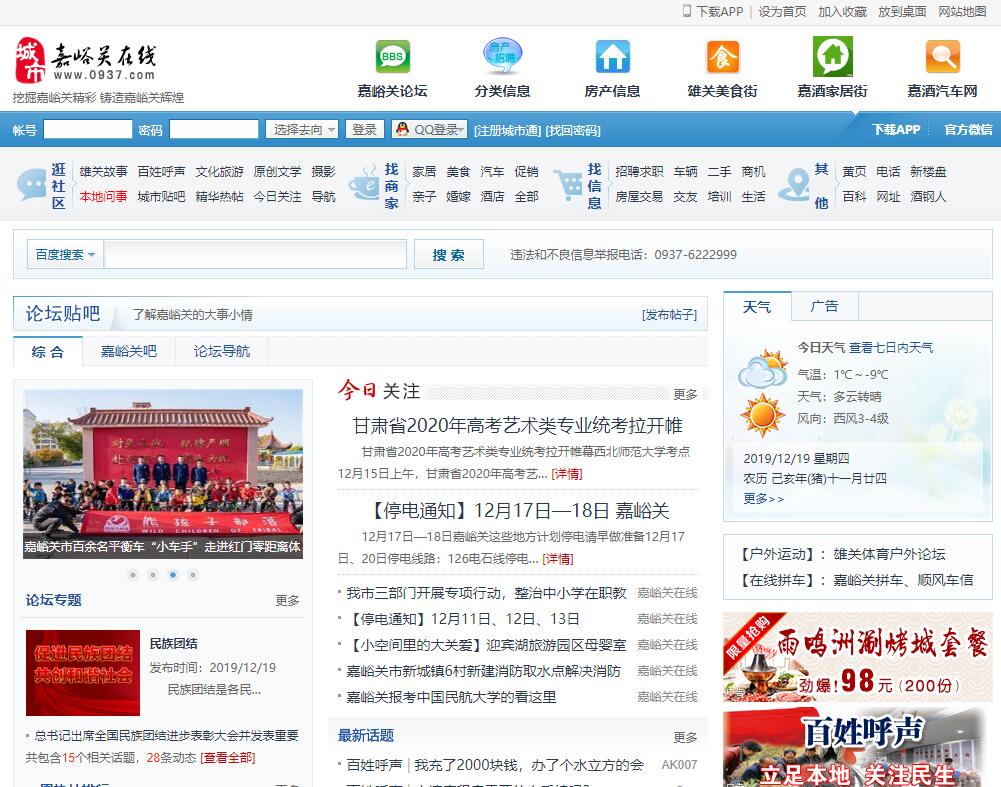Expand the 百度搜索 engine dropdown

(65, 255)
